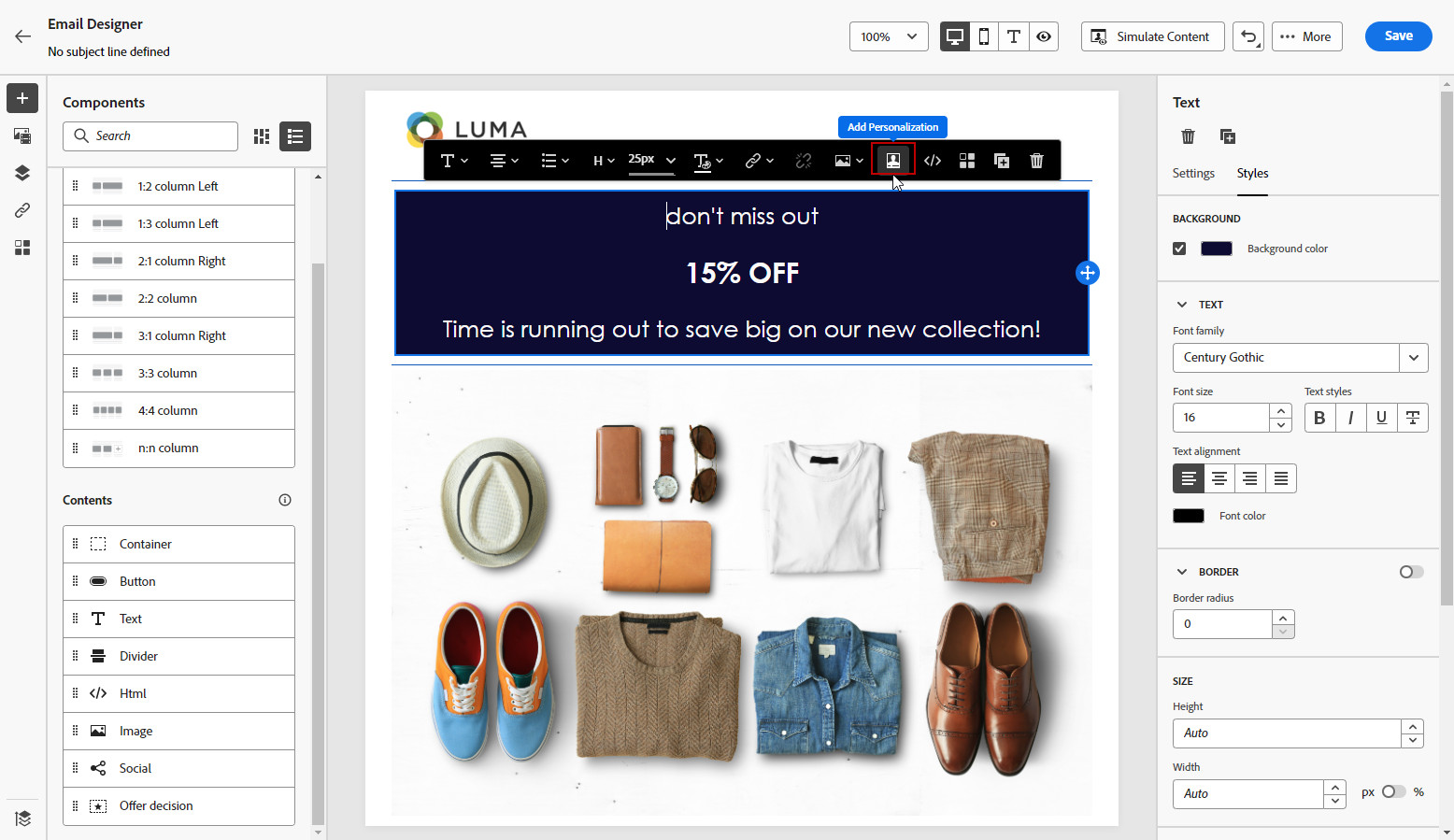The height and width of the screenshot is (840, 1454).
Task: Open the layers stack icon in left rail
Action: tap(22, 173)
